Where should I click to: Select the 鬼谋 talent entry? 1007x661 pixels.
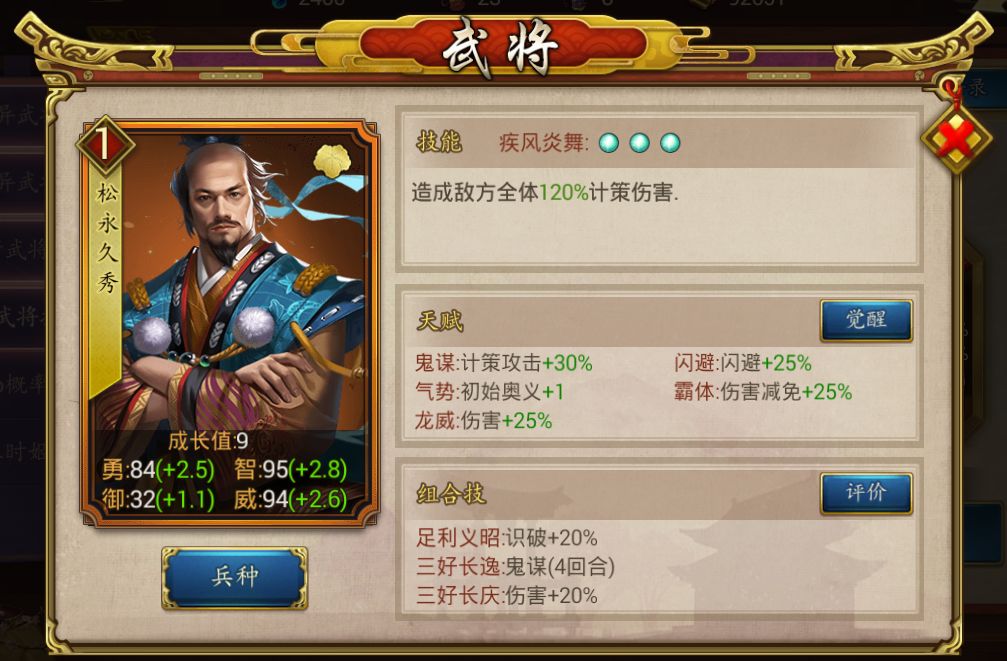tap(504, 363)
